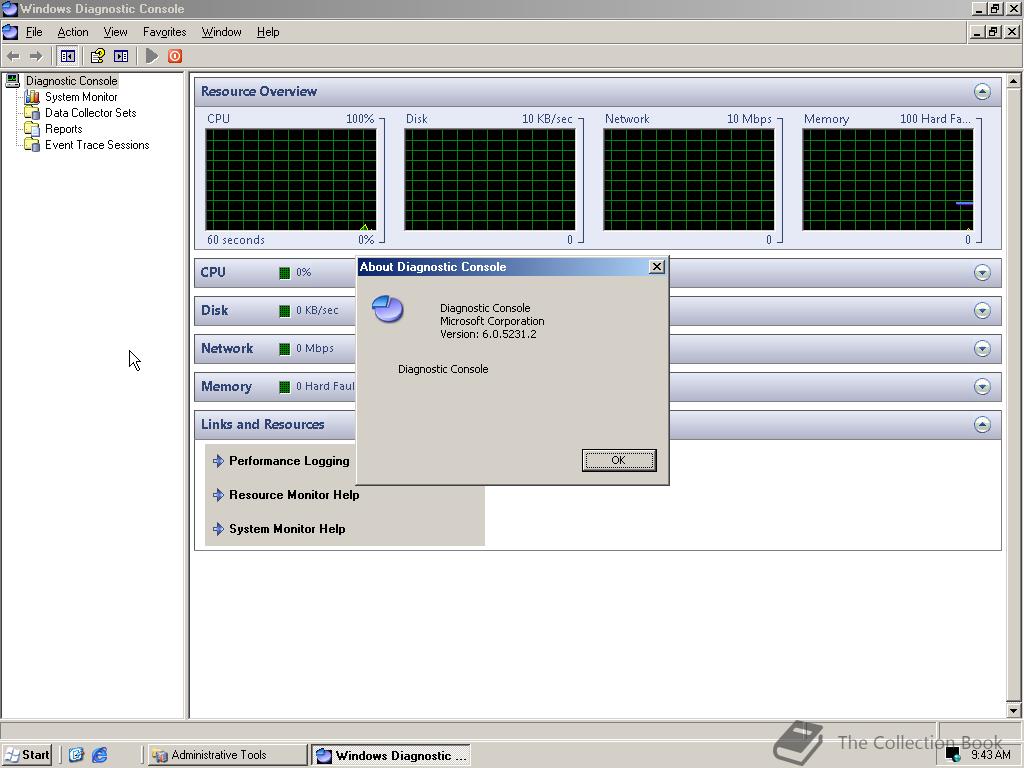Switch to Administrative Tools taskbar button

coord(227,755)
